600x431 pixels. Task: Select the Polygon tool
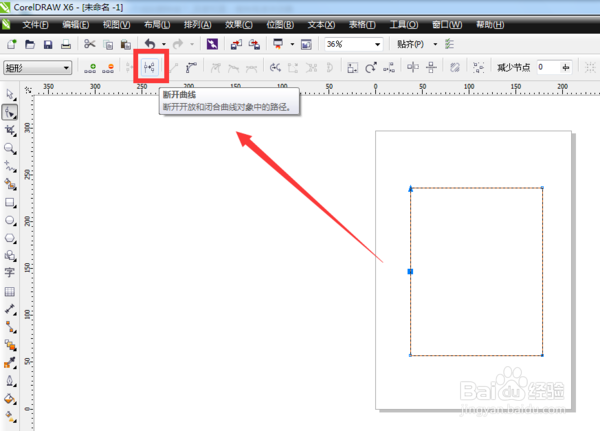coord(10,238)
